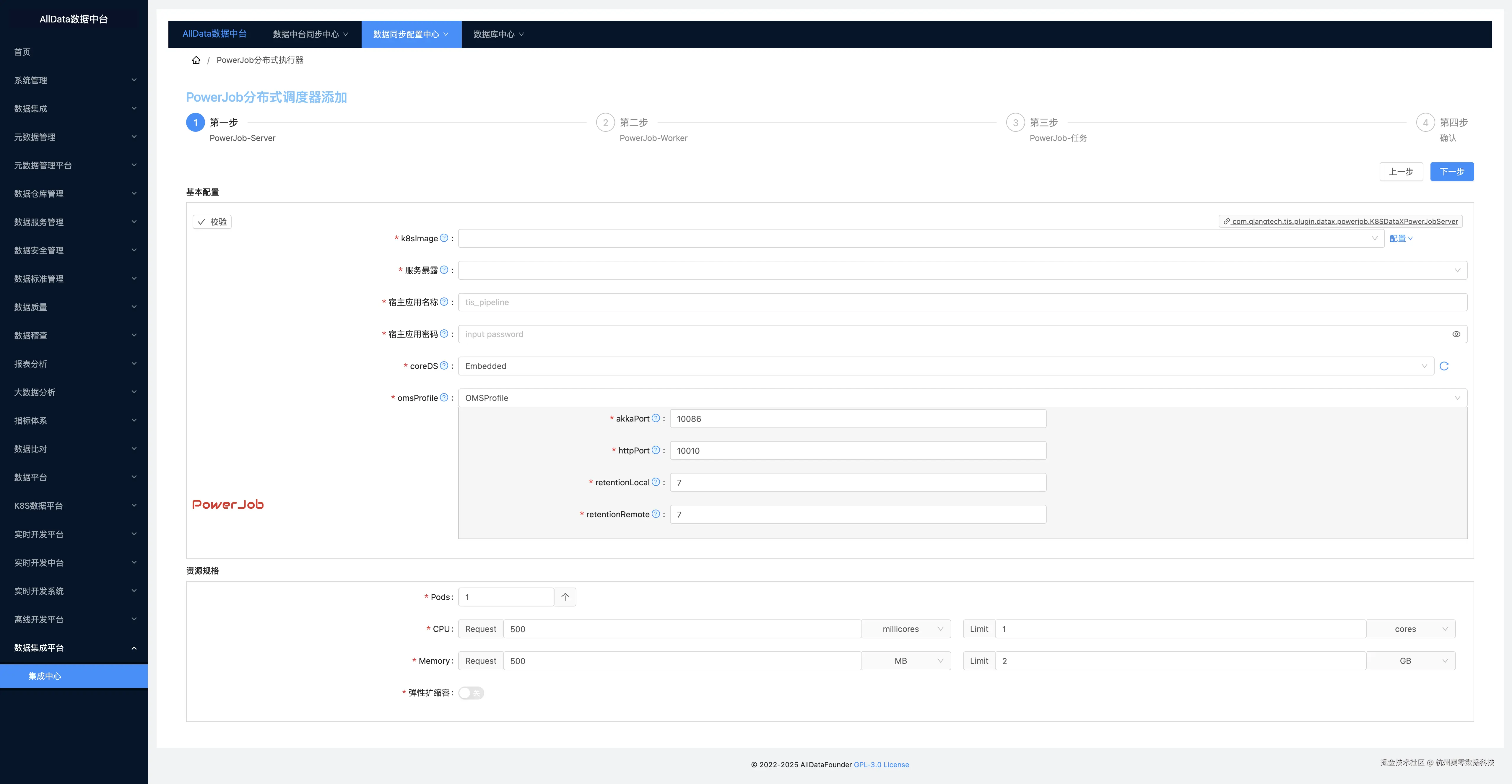
Task: Click the help icon beside akkaPort
Action: pyautogui.click(x=656, y=418)
